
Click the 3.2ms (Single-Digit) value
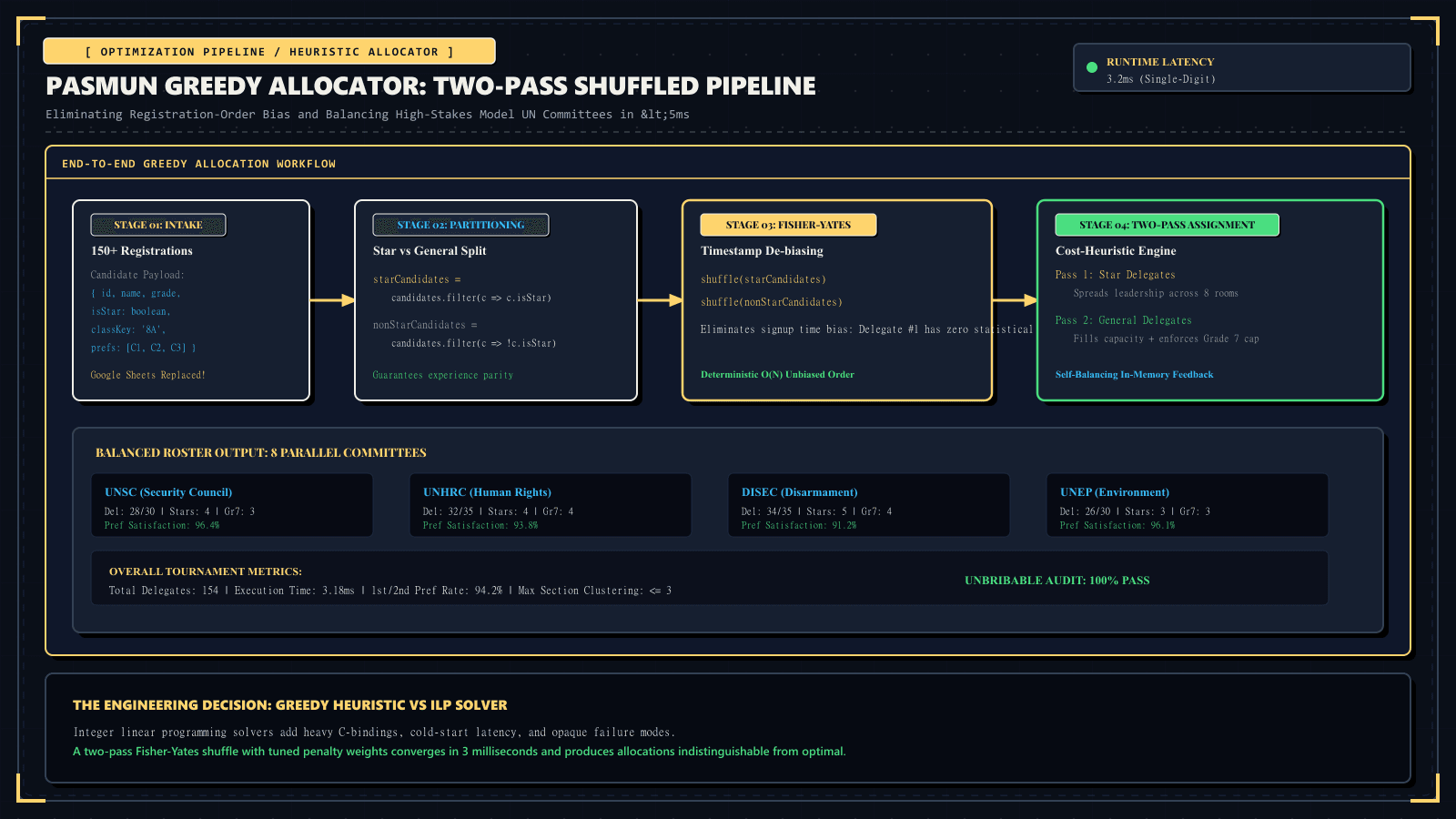pyautogui.click(x=1161, y=79)
